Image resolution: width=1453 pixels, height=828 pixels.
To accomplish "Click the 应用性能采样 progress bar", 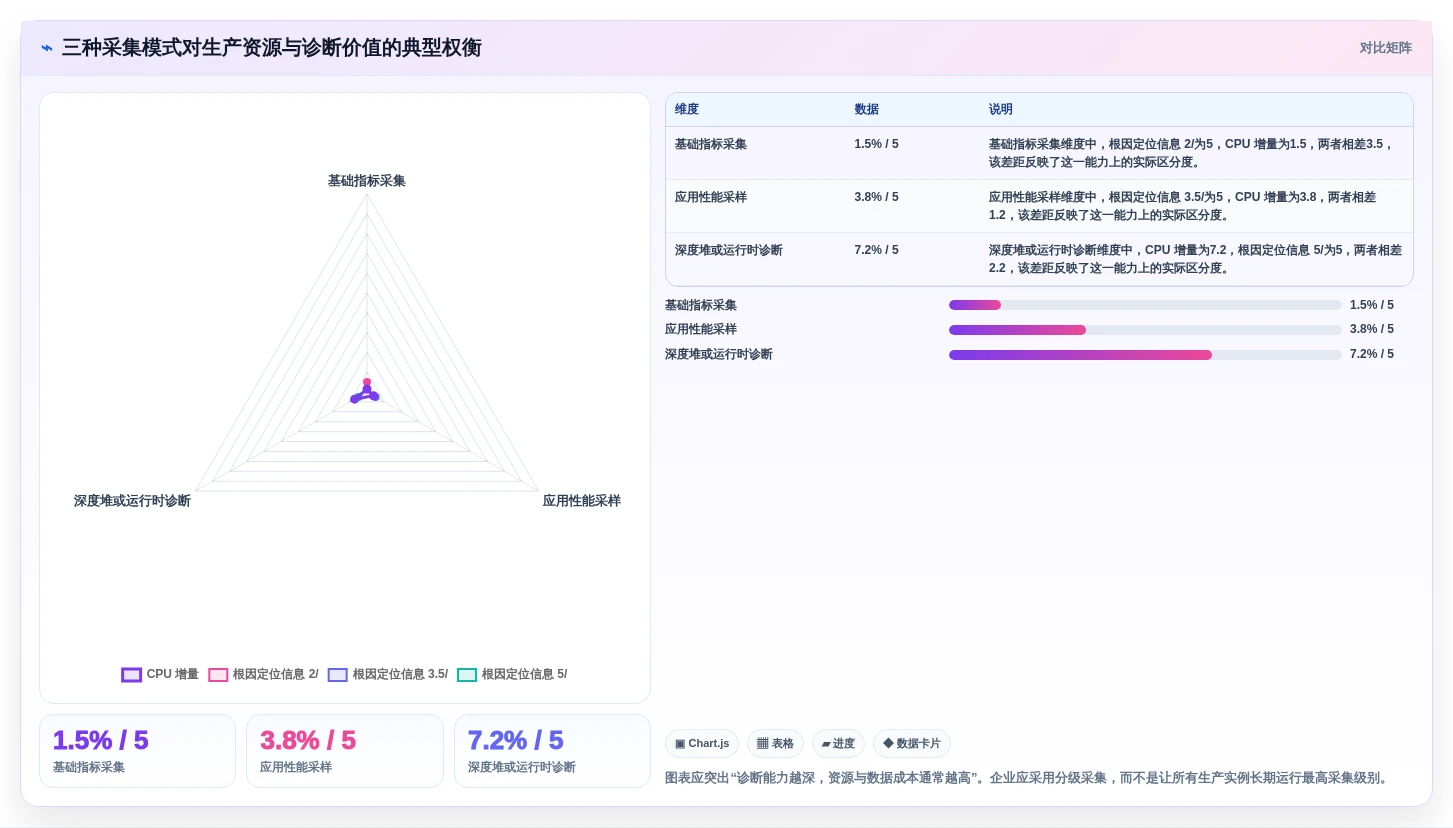I will (1145, 330).
